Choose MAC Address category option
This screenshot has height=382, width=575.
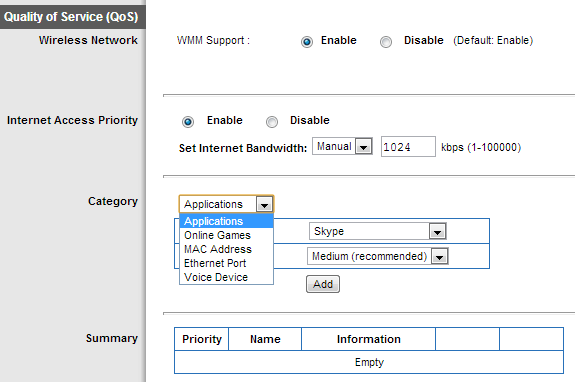click(226, 249)
